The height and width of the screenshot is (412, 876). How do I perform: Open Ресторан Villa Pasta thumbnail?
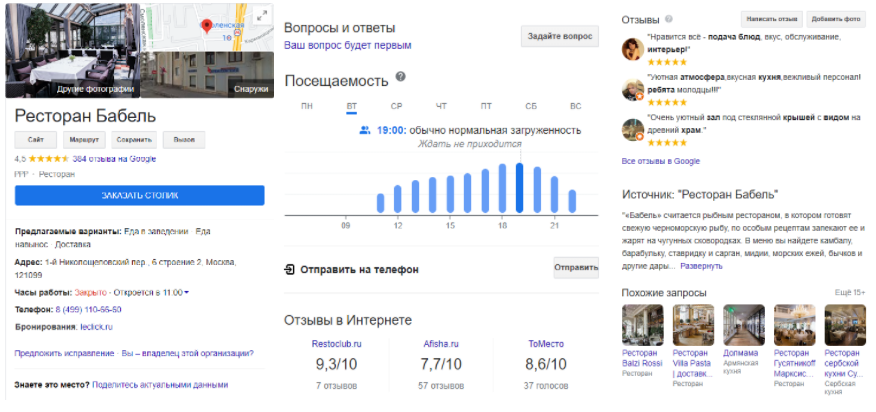pyautogui.click(x=693, y=325)
